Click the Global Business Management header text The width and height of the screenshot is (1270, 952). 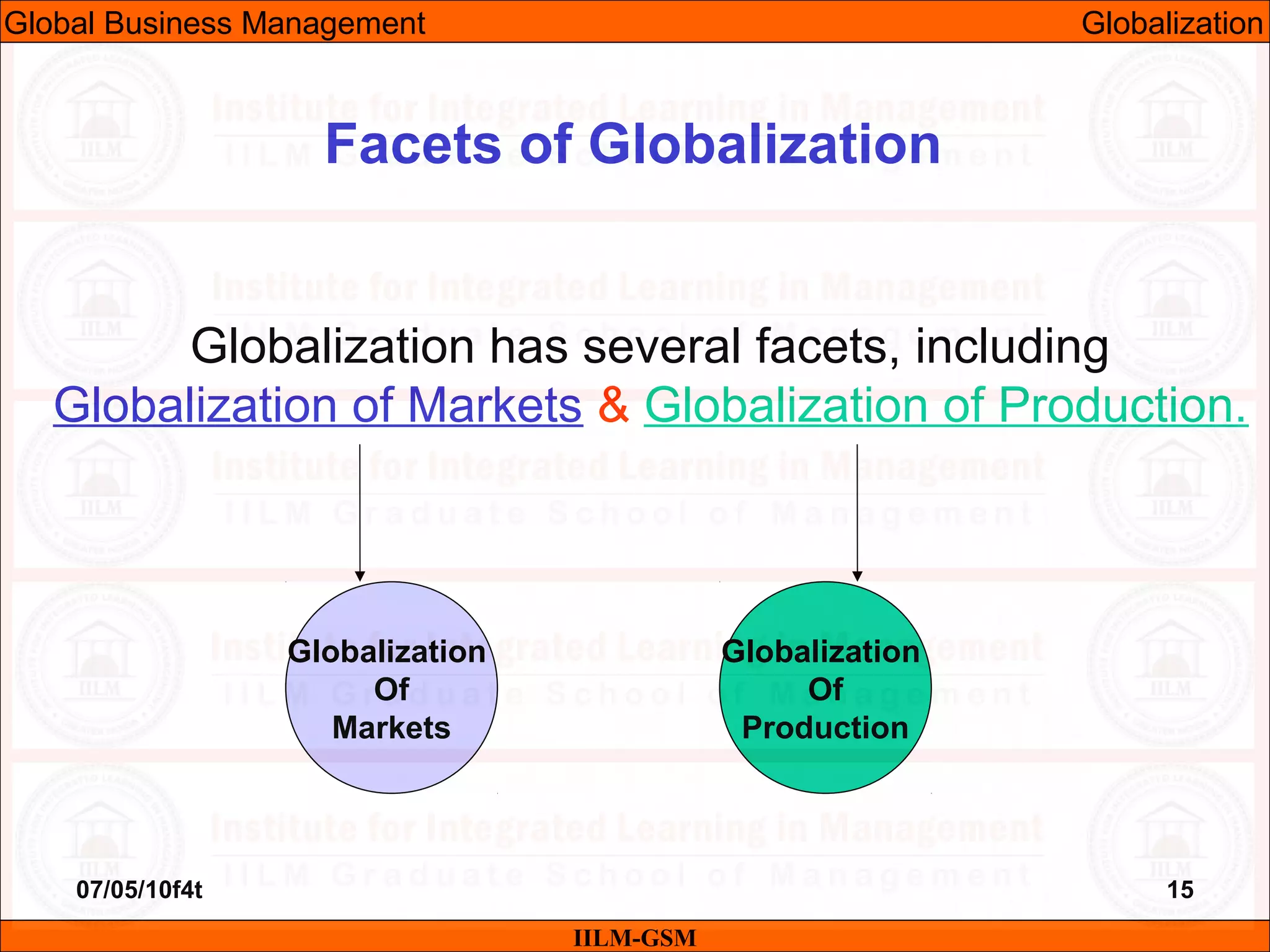click(215, 23)
